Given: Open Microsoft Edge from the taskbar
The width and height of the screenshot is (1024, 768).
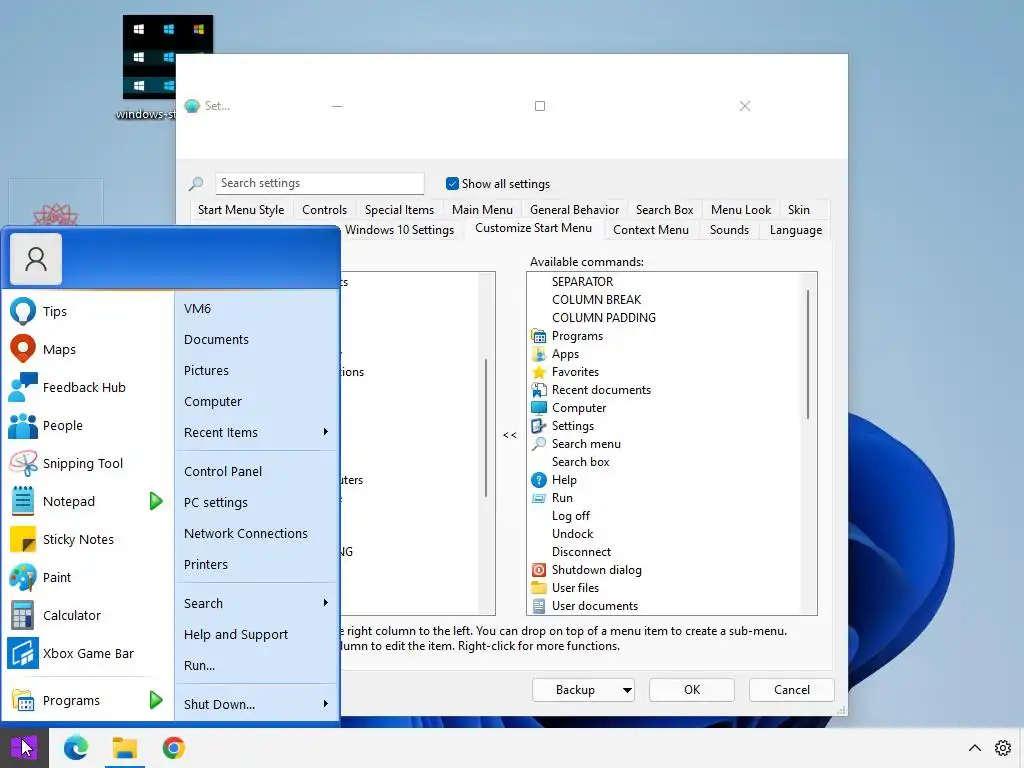Looking at the screenshot, I should (76, 748).
